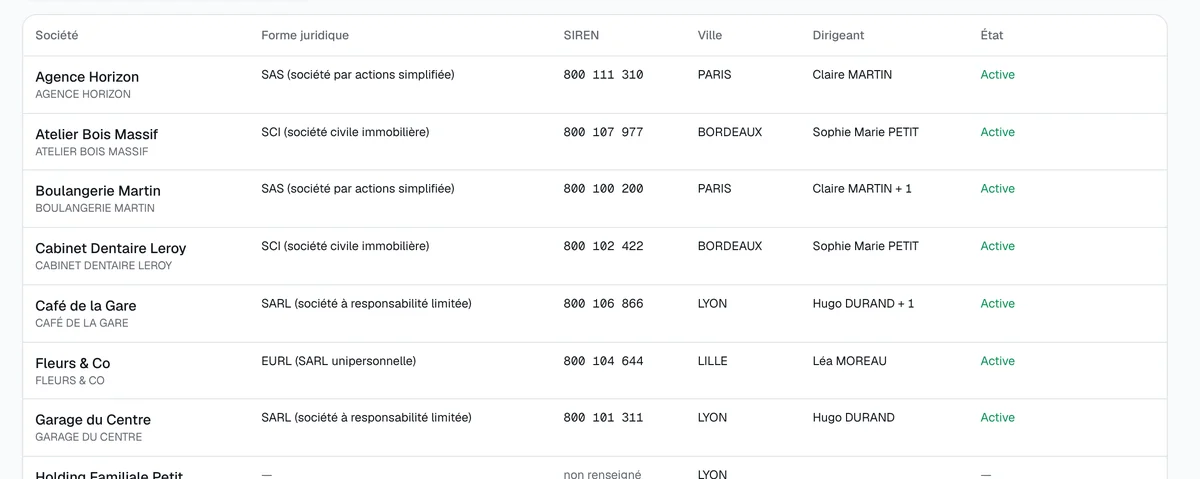Sort by the Forme juridique header
This screenshot has height=479, width=1200.
[305, 35]
